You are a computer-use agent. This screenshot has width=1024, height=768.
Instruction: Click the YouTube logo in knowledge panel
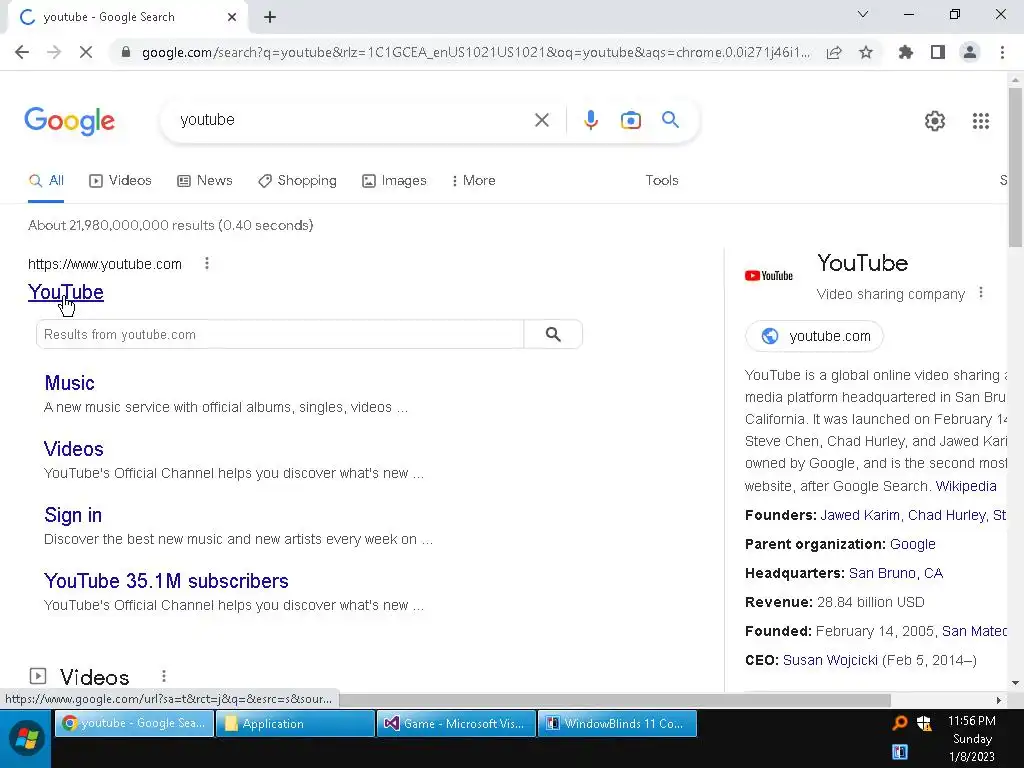(x=769, y=276)
